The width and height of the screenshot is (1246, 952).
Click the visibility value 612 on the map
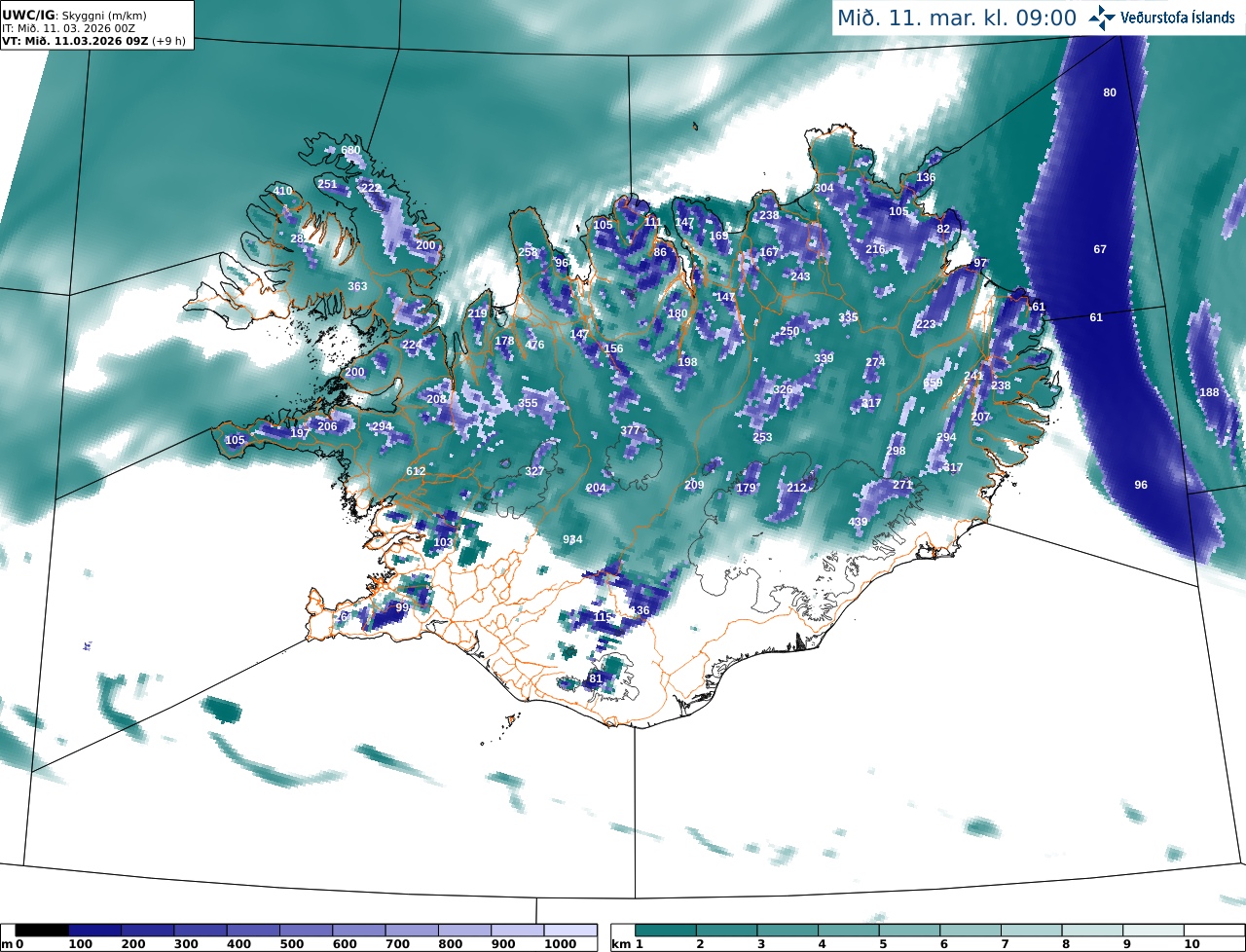click(416, 471)
